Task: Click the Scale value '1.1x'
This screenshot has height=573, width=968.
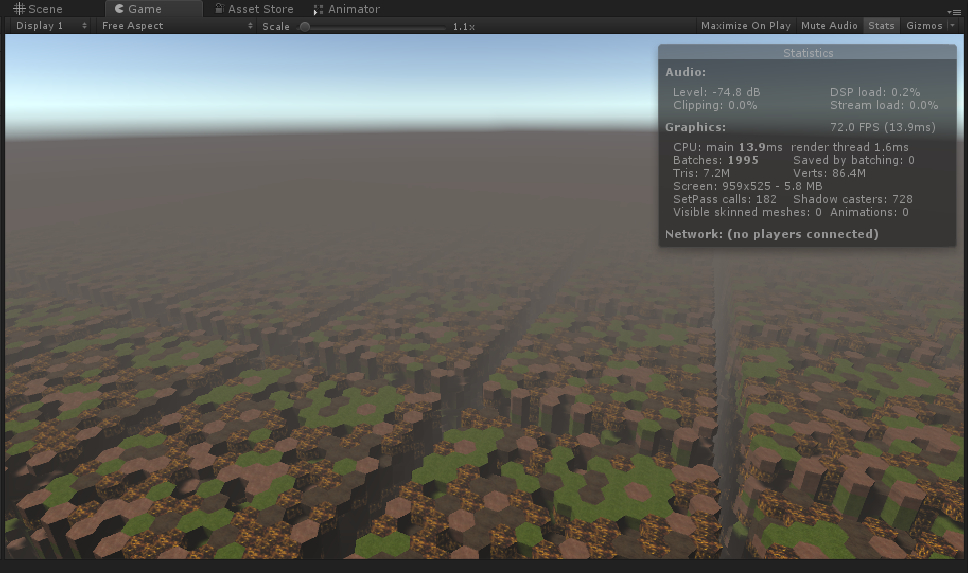Action: click(x=464, y=27)
